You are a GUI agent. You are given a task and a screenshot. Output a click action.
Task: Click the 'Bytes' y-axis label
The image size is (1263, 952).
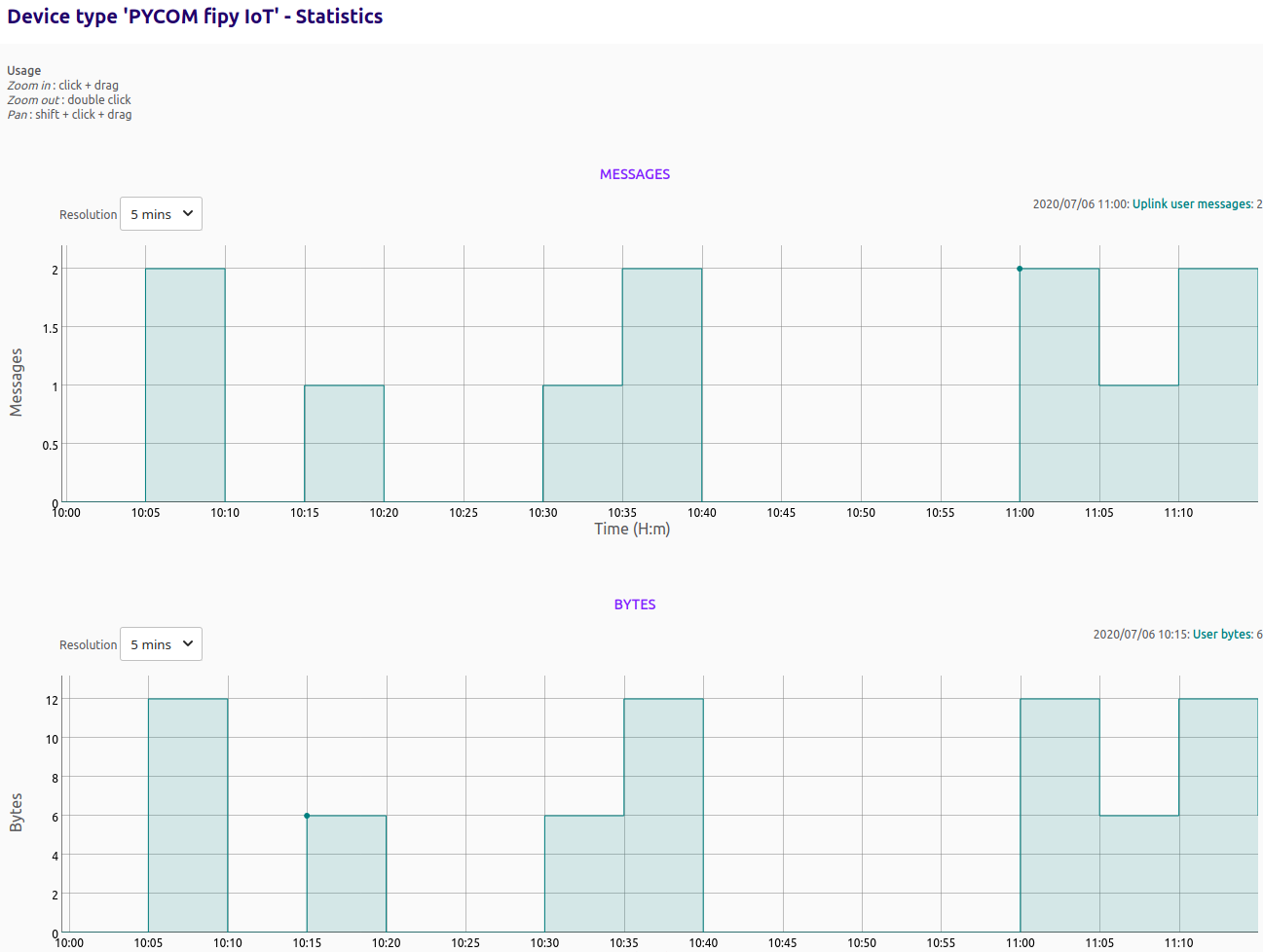tap(16, 813)
